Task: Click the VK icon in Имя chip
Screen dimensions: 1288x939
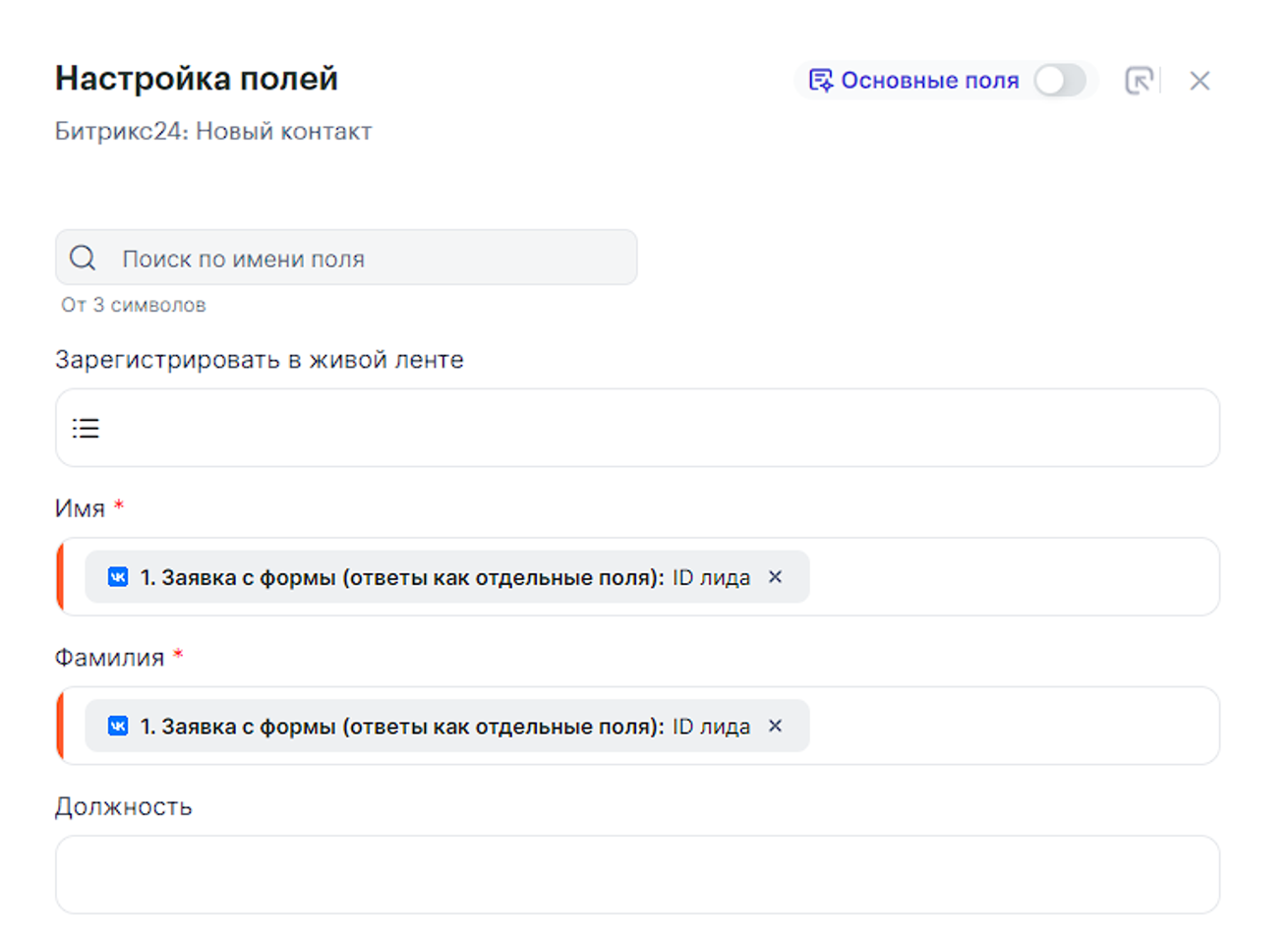Action: (118, 577)
